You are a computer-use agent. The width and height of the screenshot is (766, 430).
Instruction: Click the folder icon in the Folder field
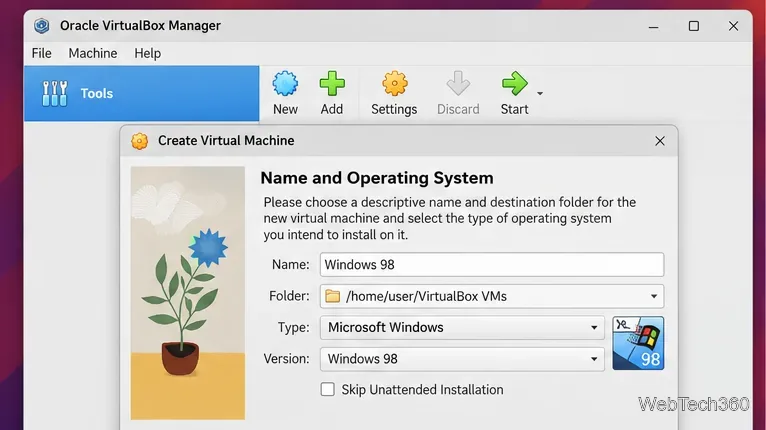coord(333,296)
